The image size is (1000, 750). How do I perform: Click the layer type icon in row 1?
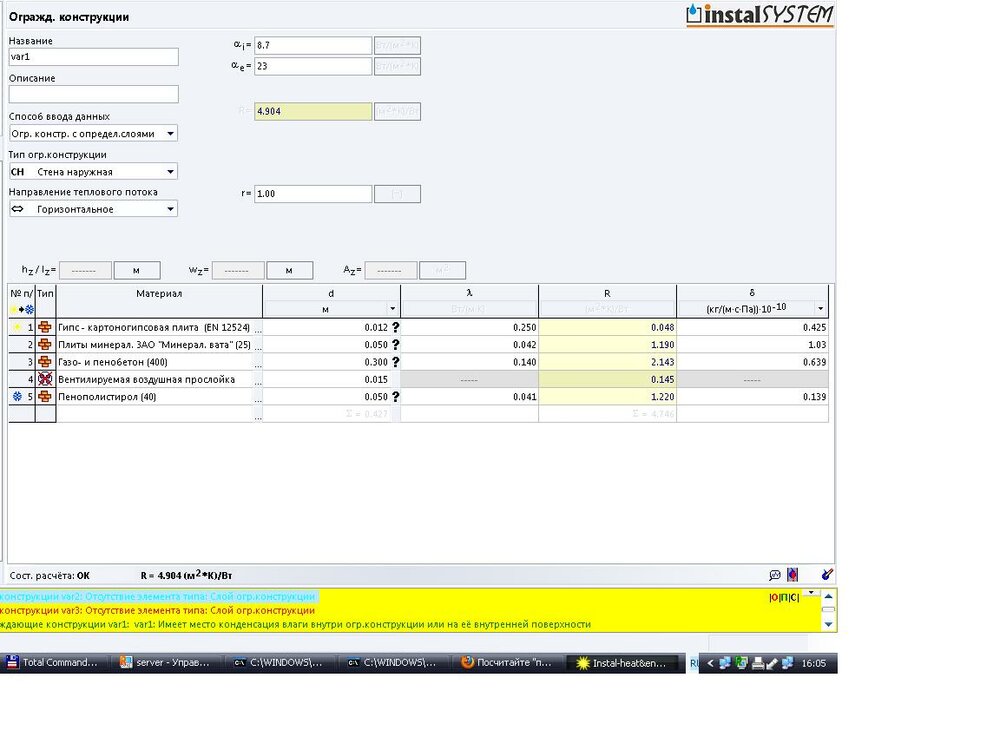pyautogui.click(x=45, y=327)
